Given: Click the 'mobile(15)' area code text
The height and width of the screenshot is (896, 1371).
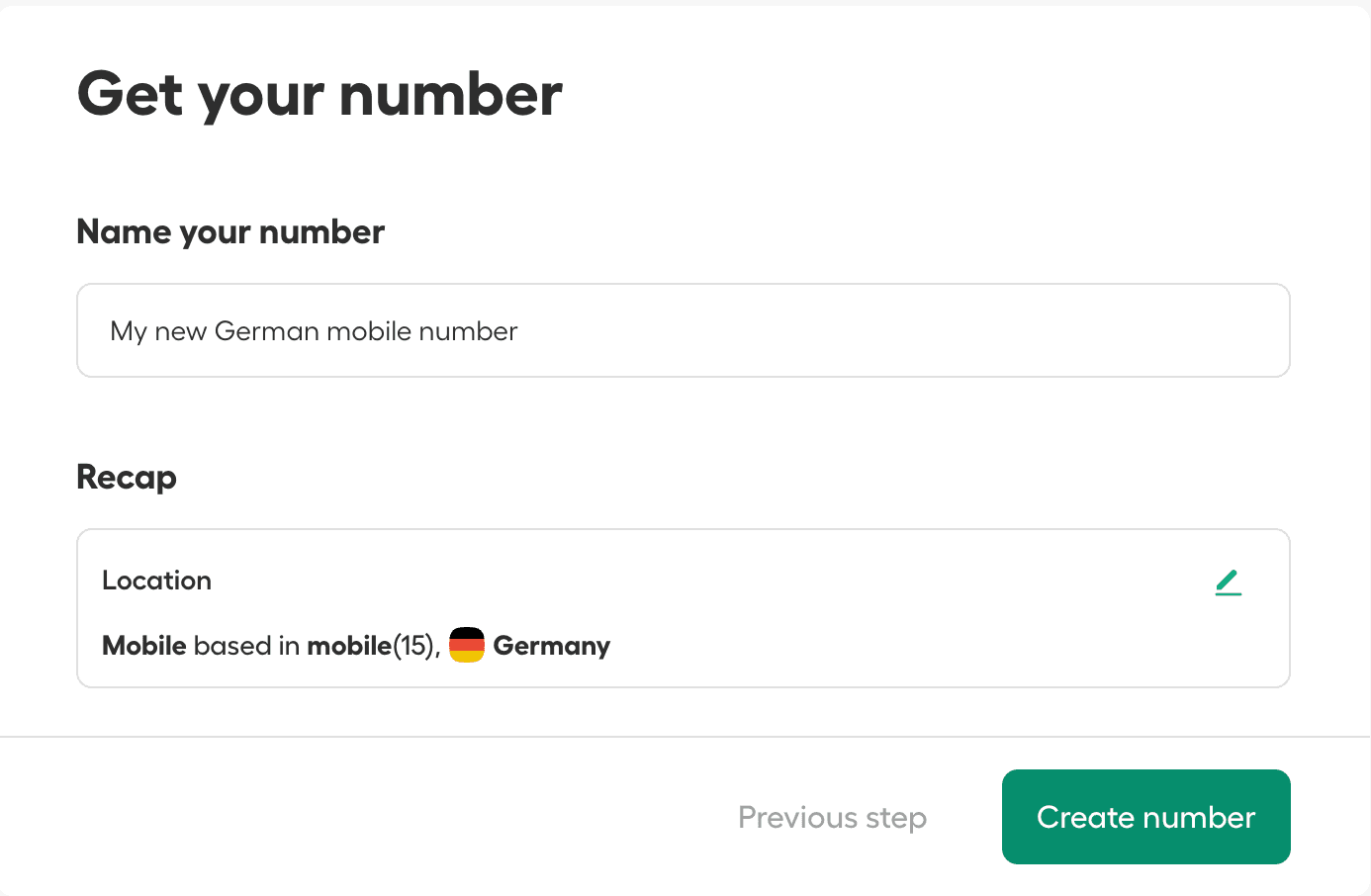Looking at the screenshot, I should point(372,645).
